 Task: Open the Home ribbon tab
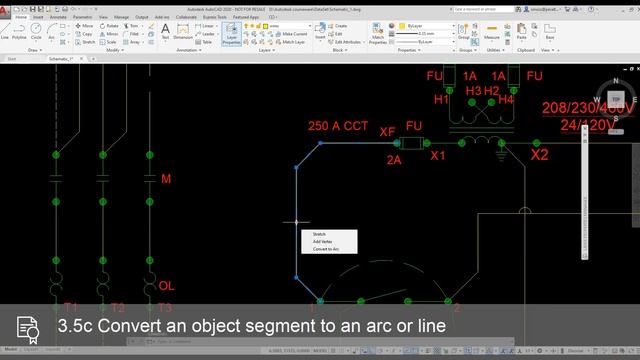[21, 17]
